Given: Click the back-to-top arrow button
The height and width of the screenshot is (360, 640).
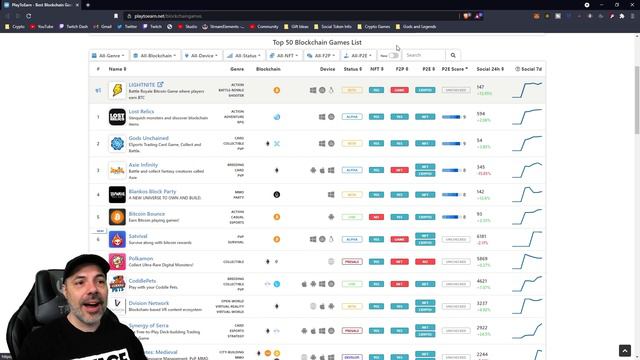Looking at the screenshot, I should [x=625, y=351].
